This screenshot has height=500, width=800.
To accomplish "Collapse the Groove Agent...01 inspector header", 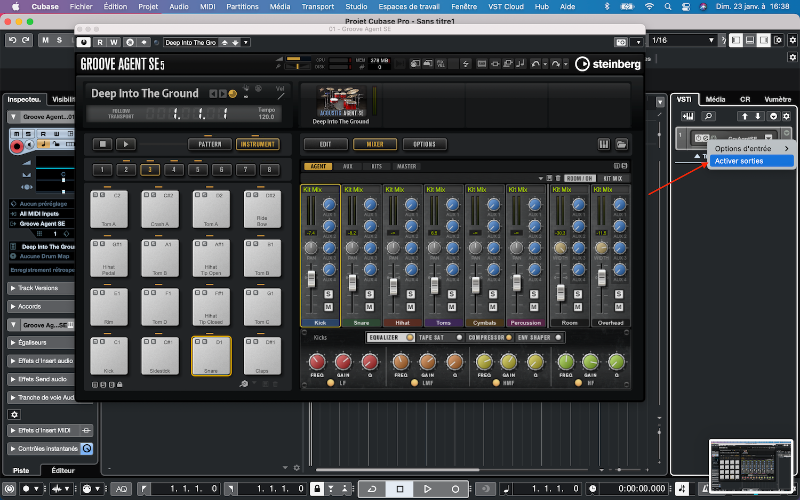I will [13, 117].
